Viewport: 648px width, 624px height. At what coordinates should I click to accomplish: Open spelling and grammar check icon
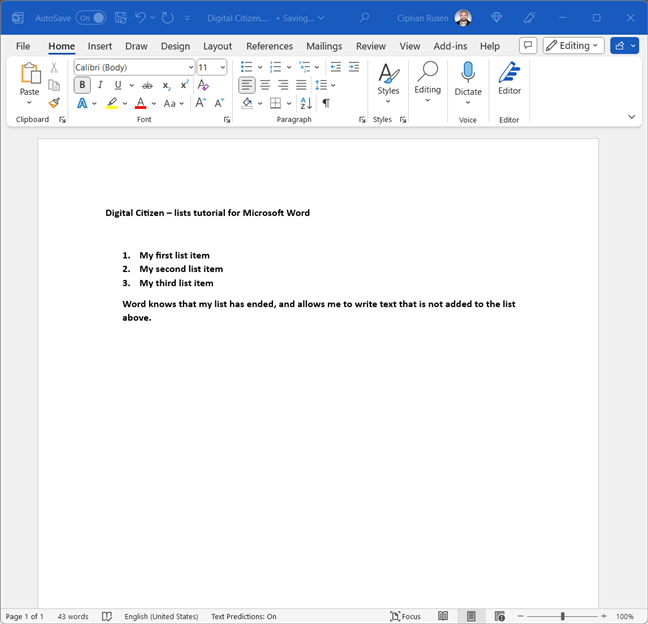tap(107, 616)
